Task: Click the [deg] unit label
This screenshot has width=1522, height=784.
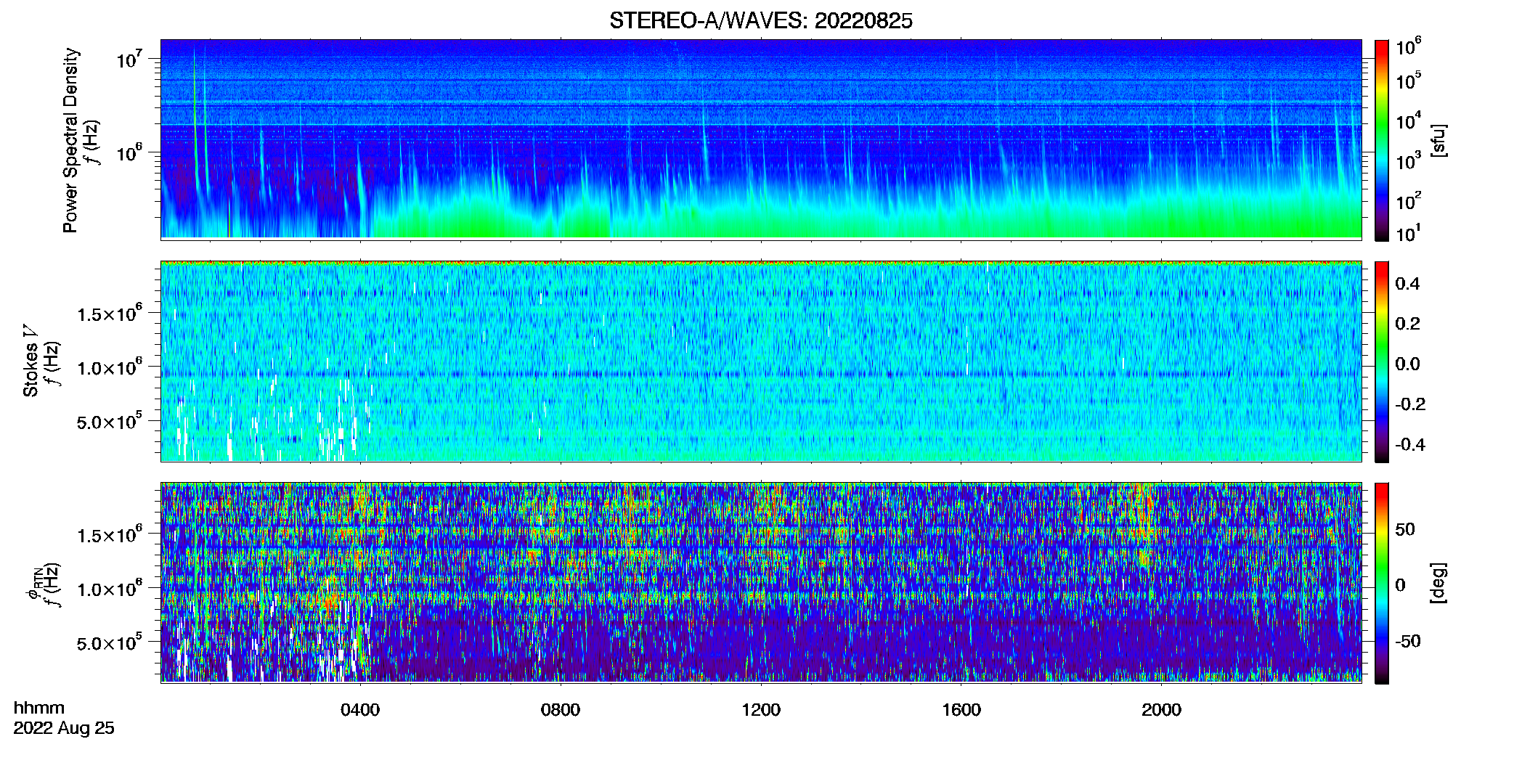Action: point(1438,583)
